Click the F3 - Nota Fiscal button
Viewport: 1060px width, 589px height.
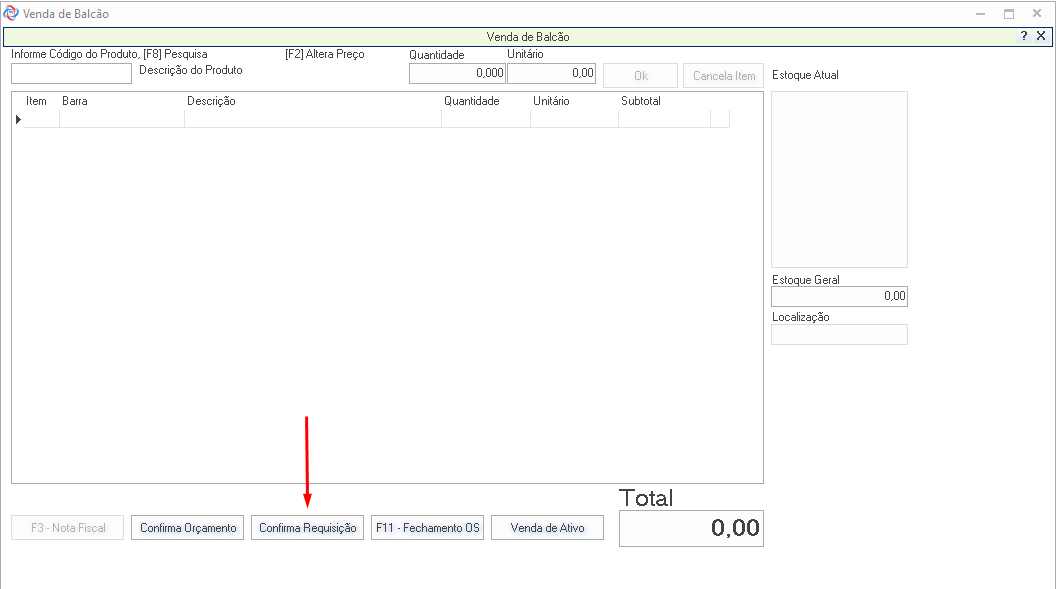click(67, 528)
